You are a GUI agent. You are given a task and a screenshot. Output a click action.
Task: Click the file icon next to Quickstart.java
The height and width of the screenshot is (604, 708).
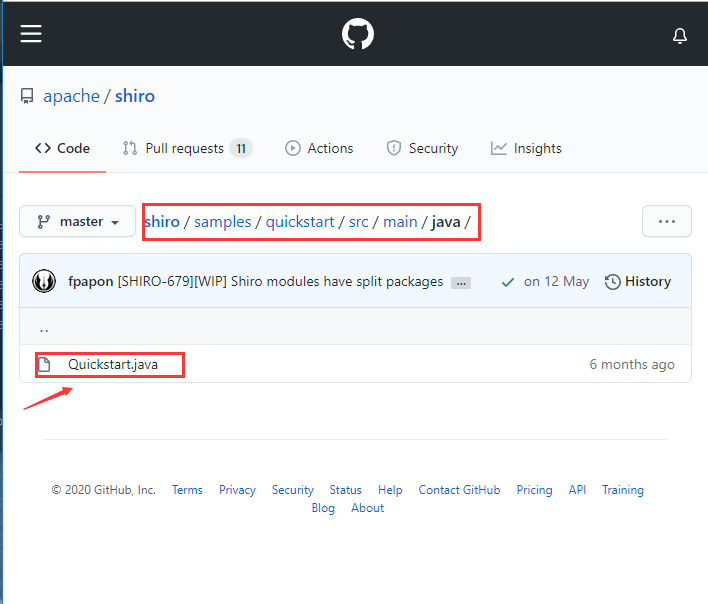tap(44, 364)
